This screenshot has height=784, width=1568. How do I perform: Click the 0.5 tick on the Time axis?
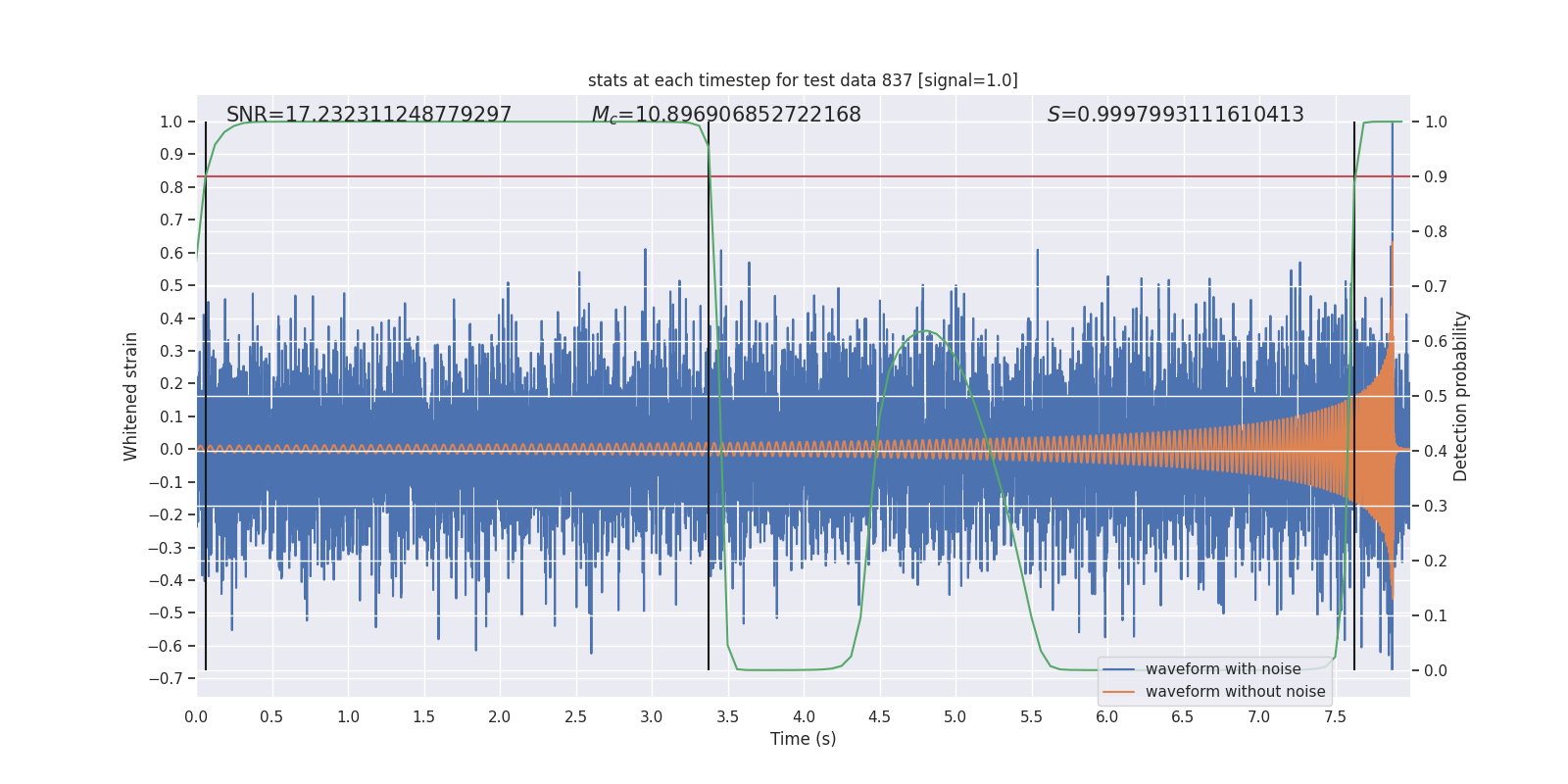click(x=271, y=716)
